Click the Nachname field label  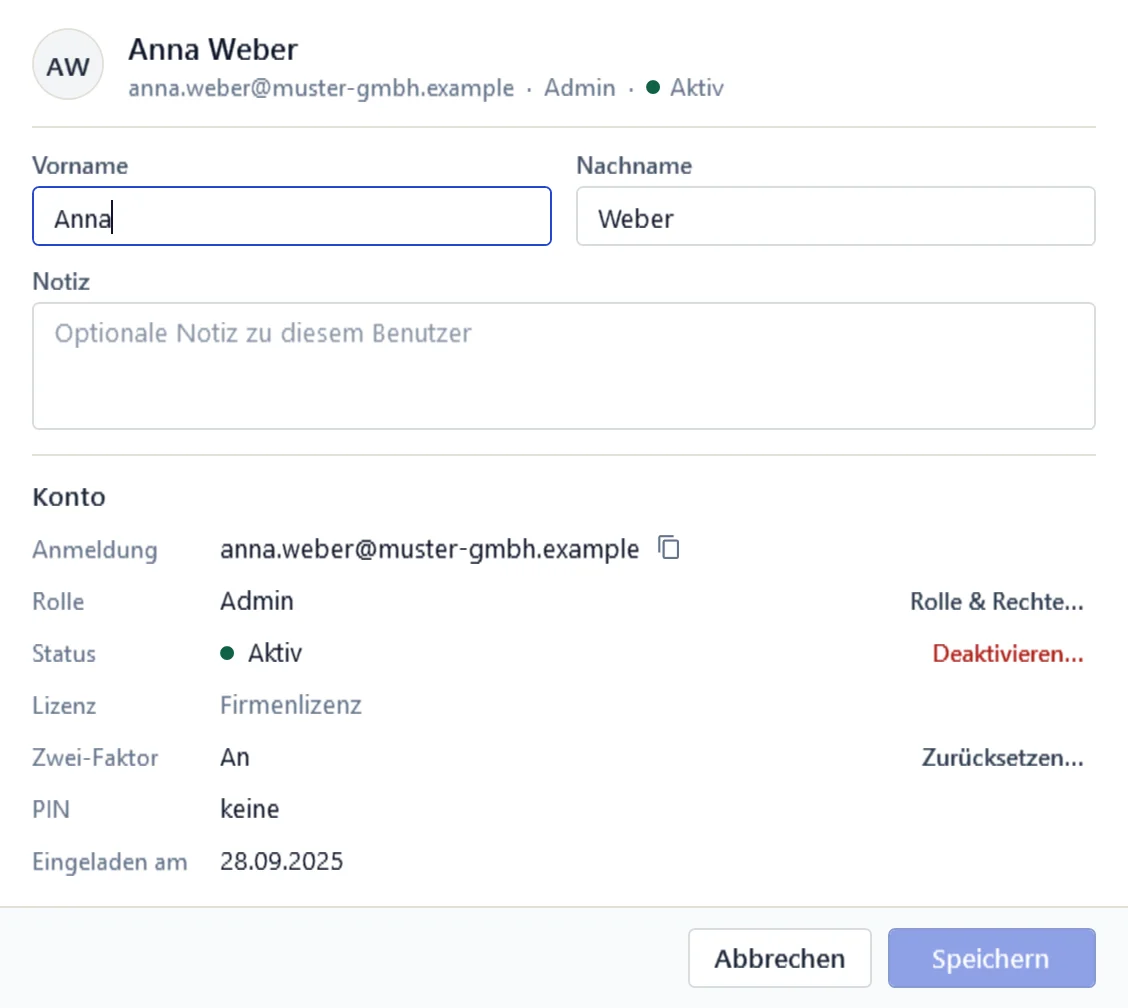coord(634,165)
